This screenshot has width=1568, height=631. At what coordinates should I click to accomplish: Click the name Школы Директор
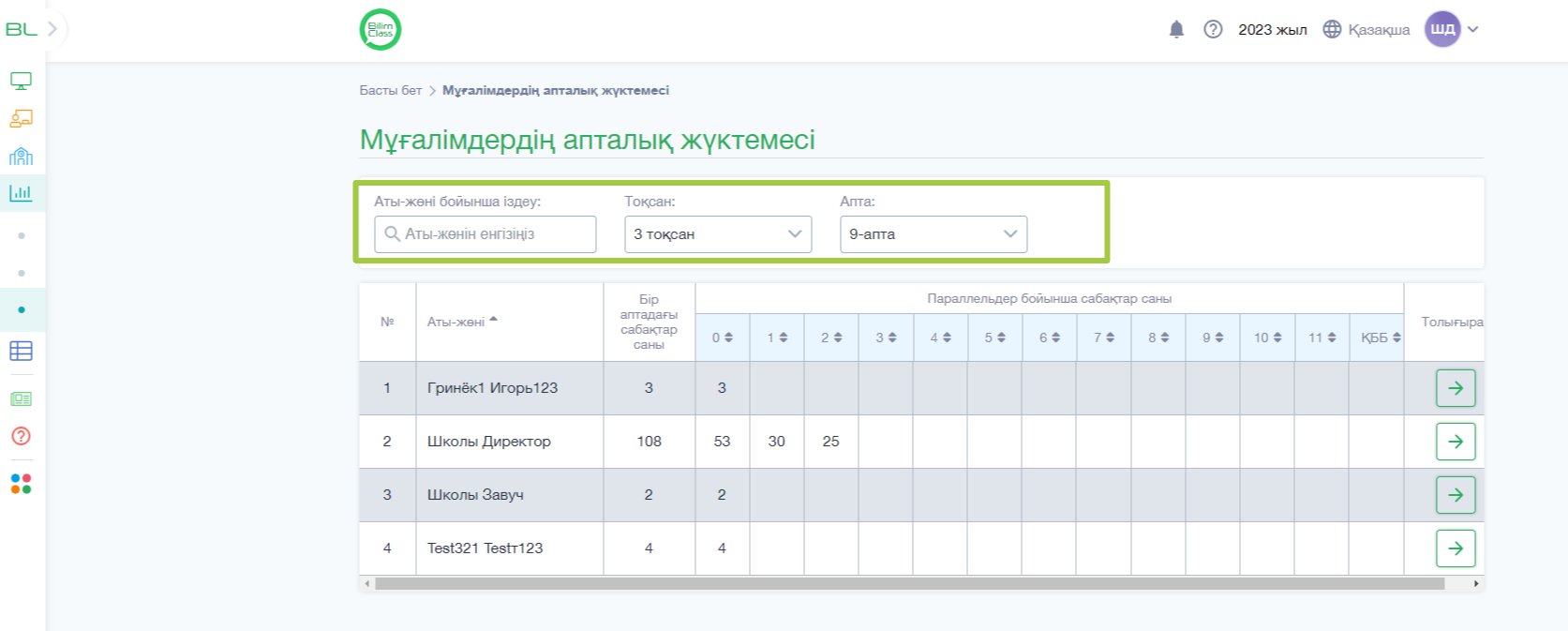pyautogui.click(x=488, y=442)
